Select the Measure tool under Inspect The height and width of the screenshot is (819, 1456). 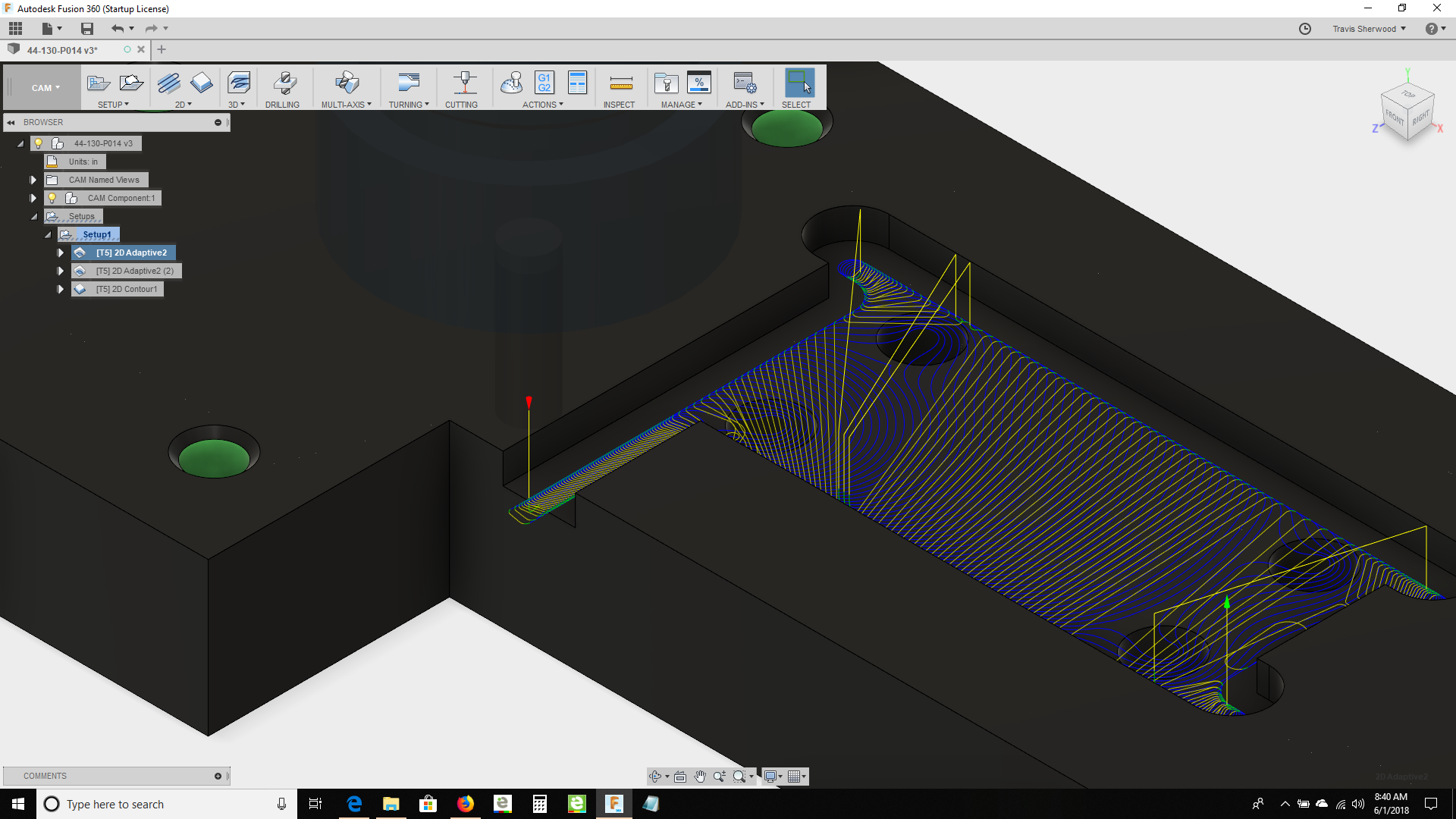(620, 83)
